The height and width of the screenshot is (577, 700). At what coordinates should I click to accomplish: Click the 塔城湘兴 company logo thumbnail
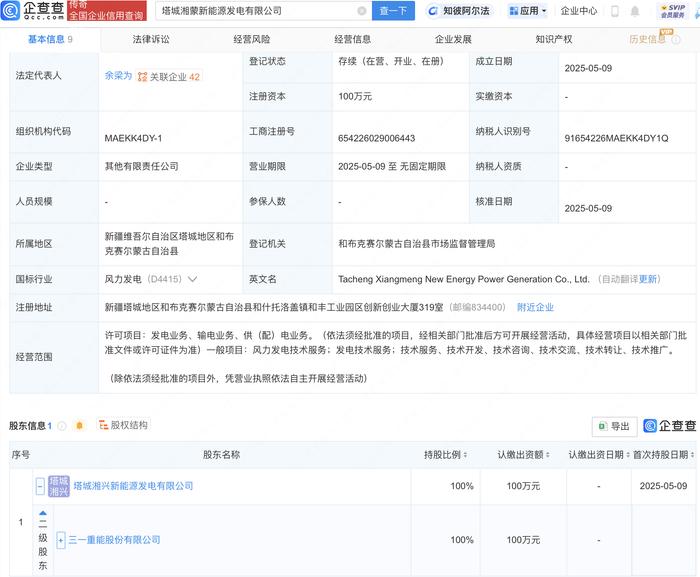59,486
